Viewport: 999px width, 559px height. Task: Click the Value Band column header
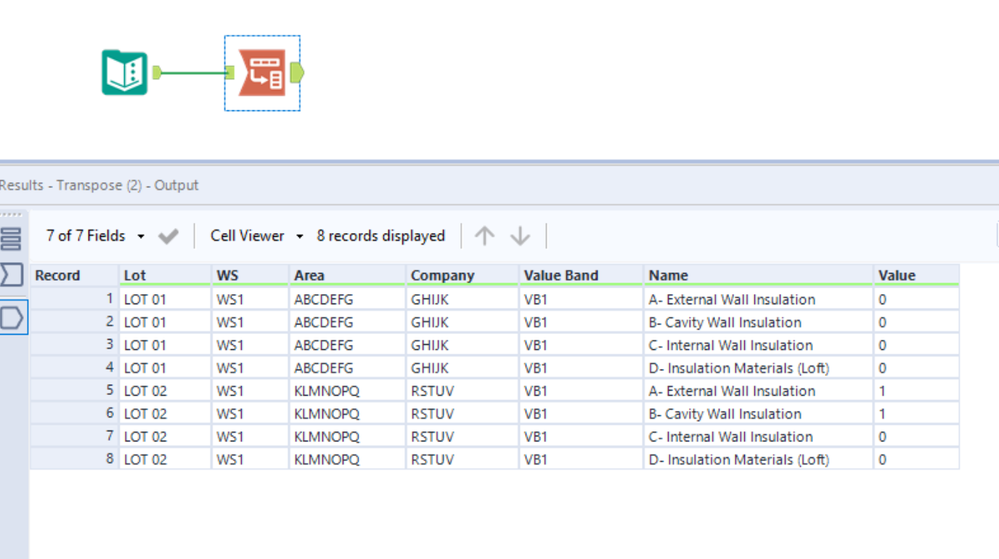pyautogui.click(x=581, y=275)
